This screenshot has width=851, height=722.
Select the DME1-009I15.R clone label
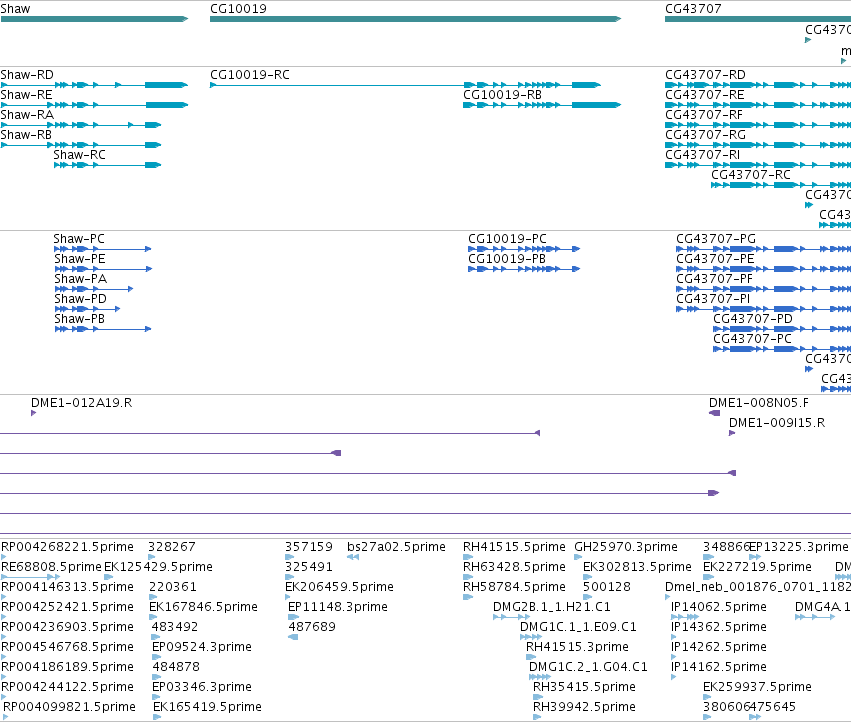coord(777,423)
